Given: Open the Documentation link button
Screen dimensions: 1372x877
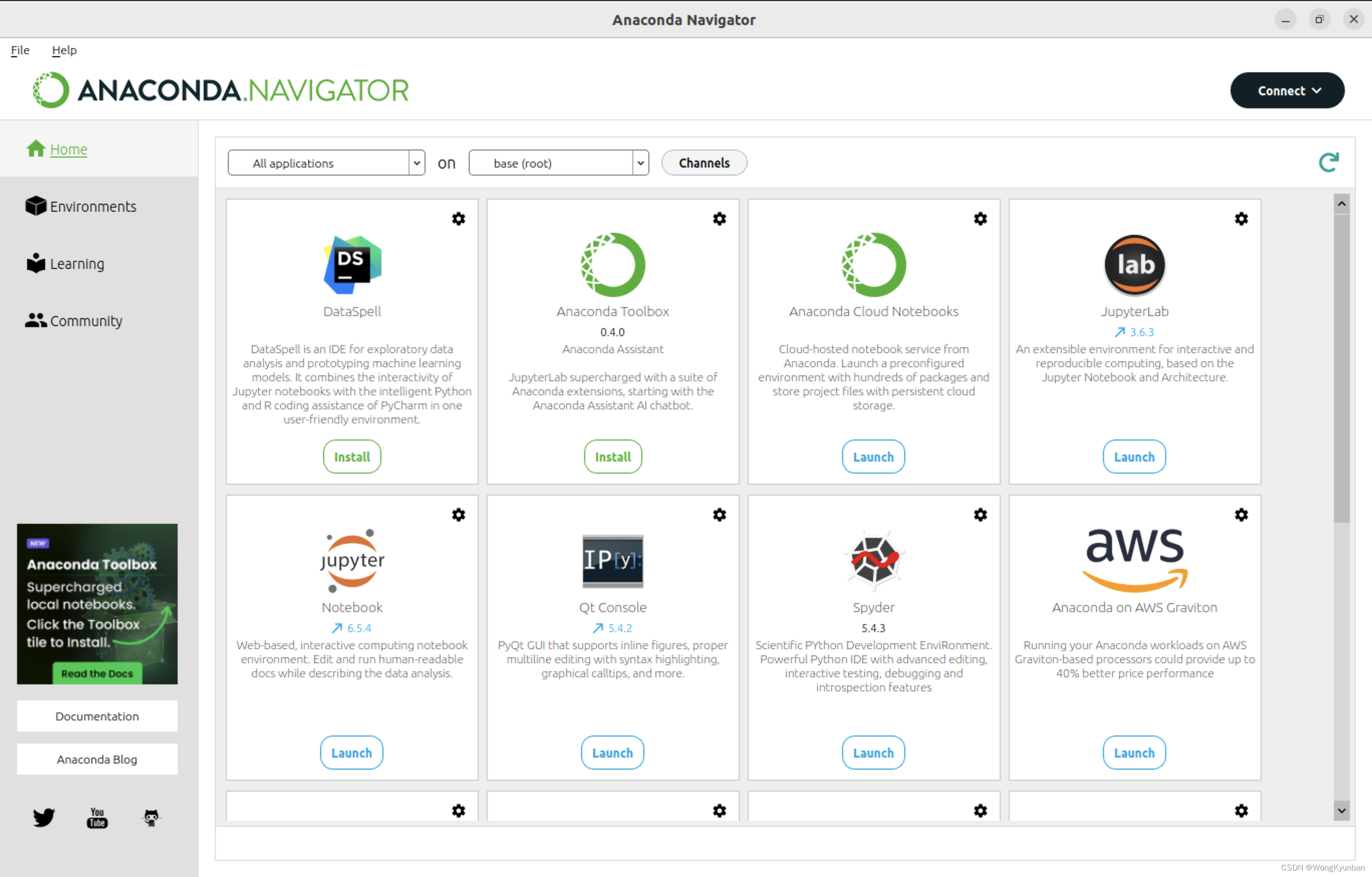Looking at the screenshot, I should [x=97, y=716].
